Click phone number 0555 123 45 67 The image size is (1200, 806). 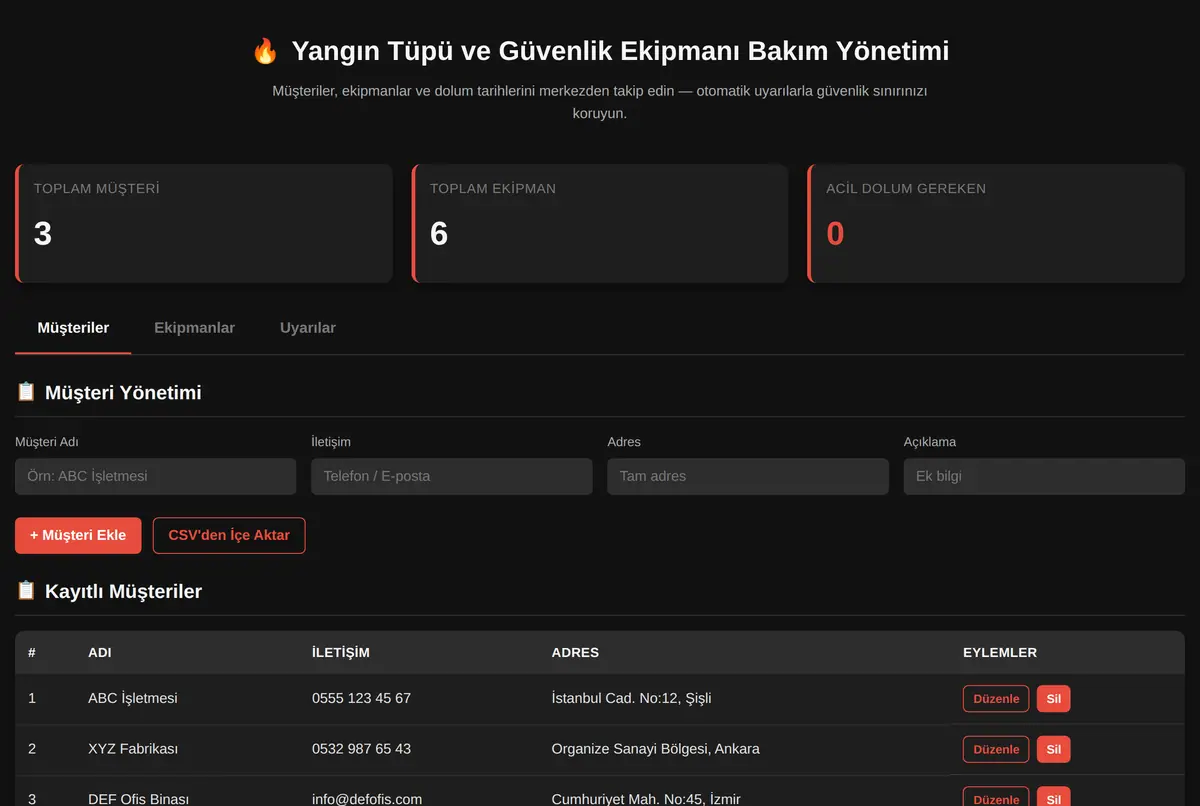point(361,698)
